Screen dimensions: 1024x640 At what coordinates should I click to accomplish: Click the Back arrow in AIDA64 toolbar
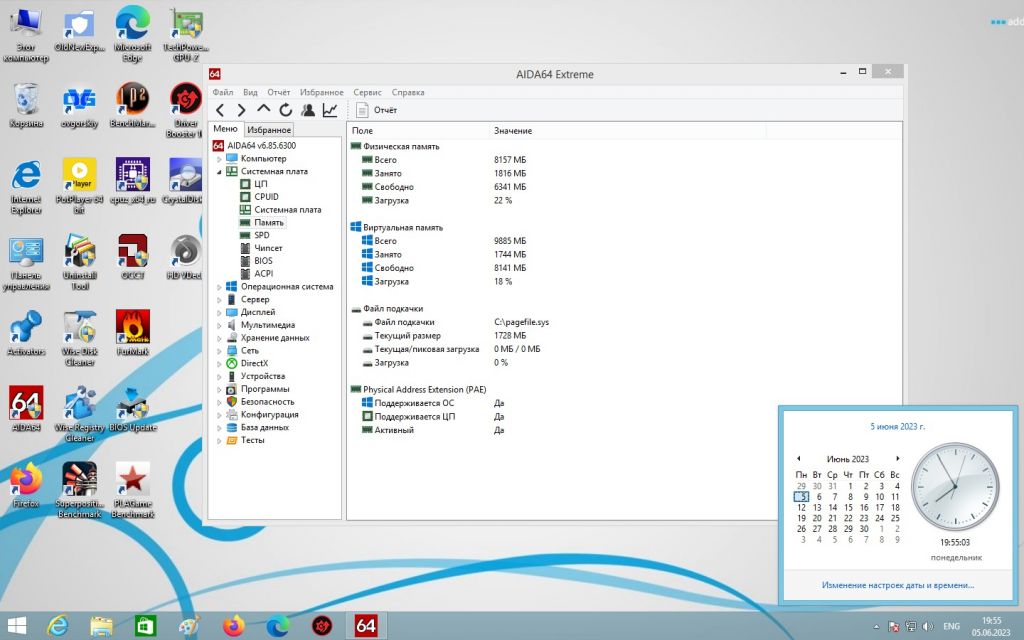pyautogui.click(x=220, y=110)
